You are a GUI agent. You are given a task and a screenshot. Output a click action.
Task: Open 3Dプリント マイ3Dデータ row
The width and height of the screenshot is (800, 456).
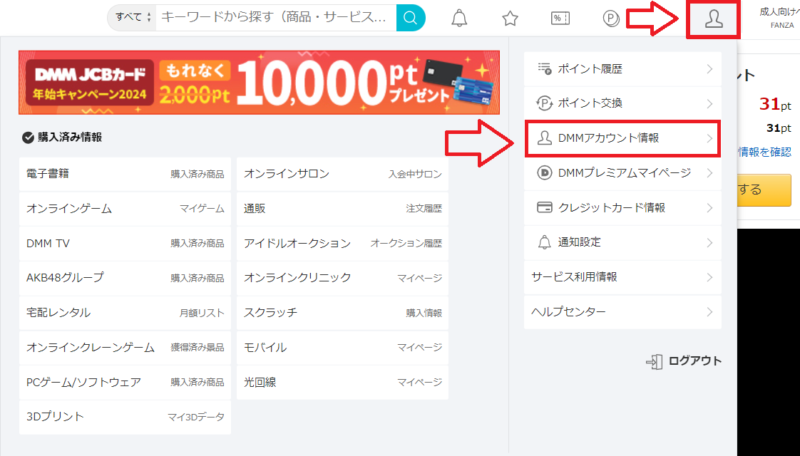tap(125, 417)
